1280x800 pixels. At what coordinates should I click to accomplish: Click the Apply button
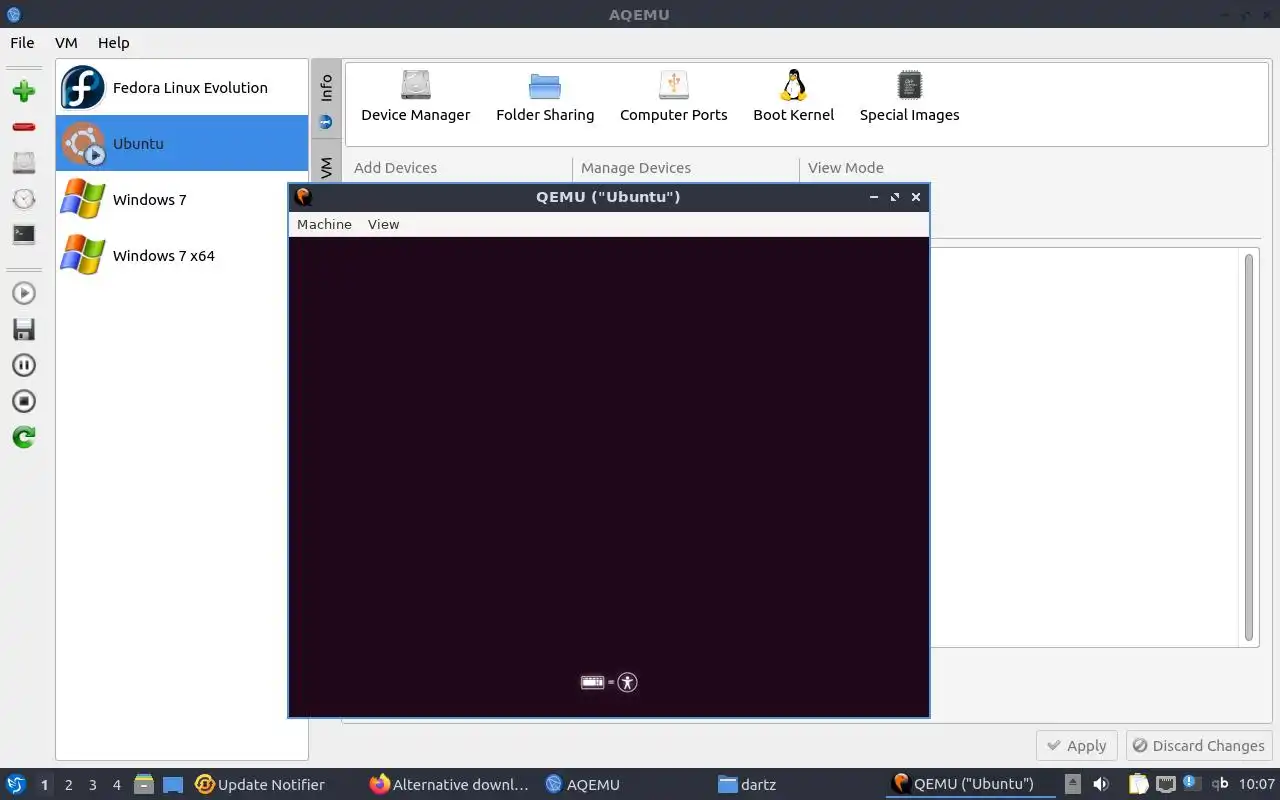(x=1076, y=745)
